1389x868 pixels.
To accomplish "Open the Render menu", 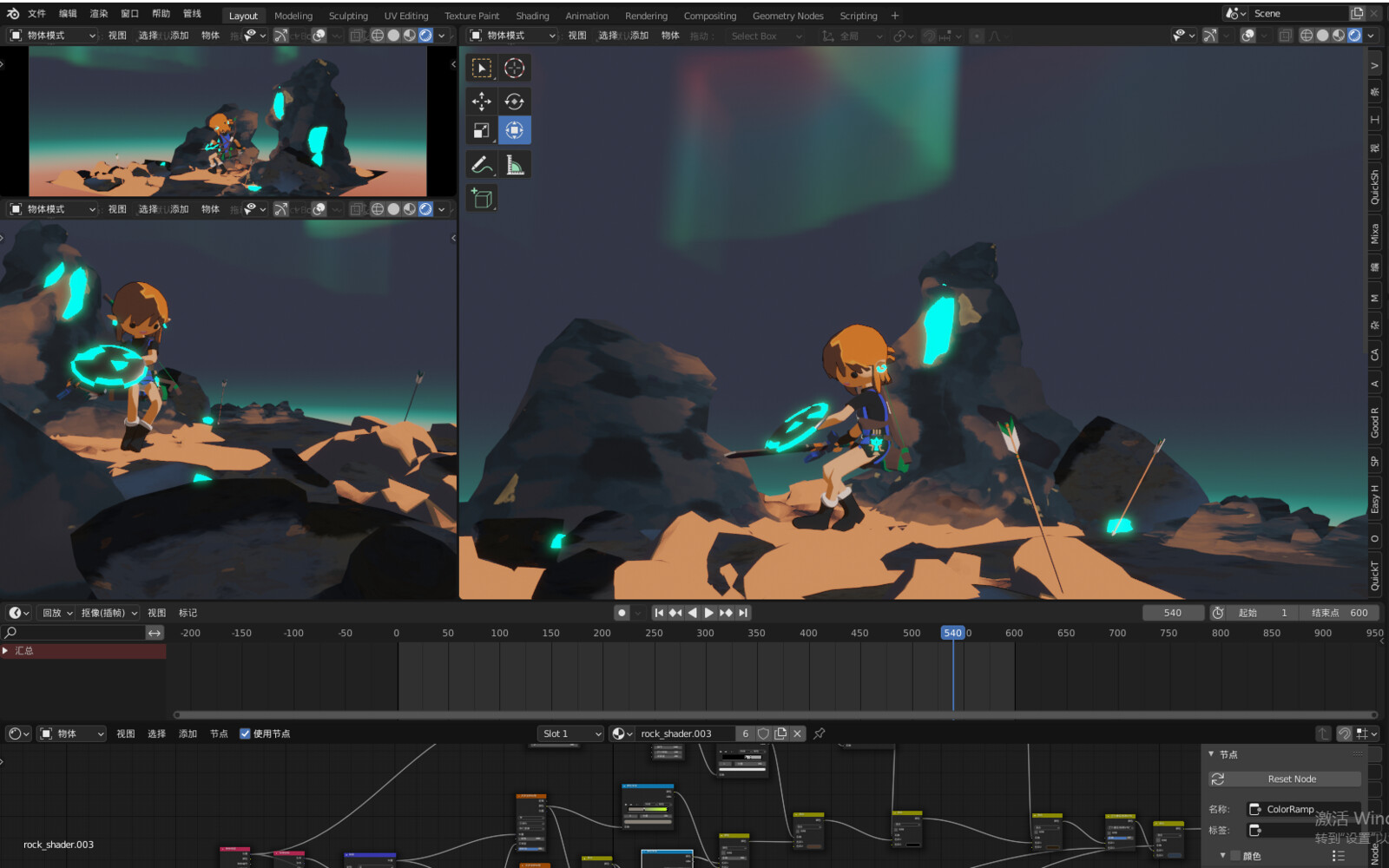I will click(99, 14).
